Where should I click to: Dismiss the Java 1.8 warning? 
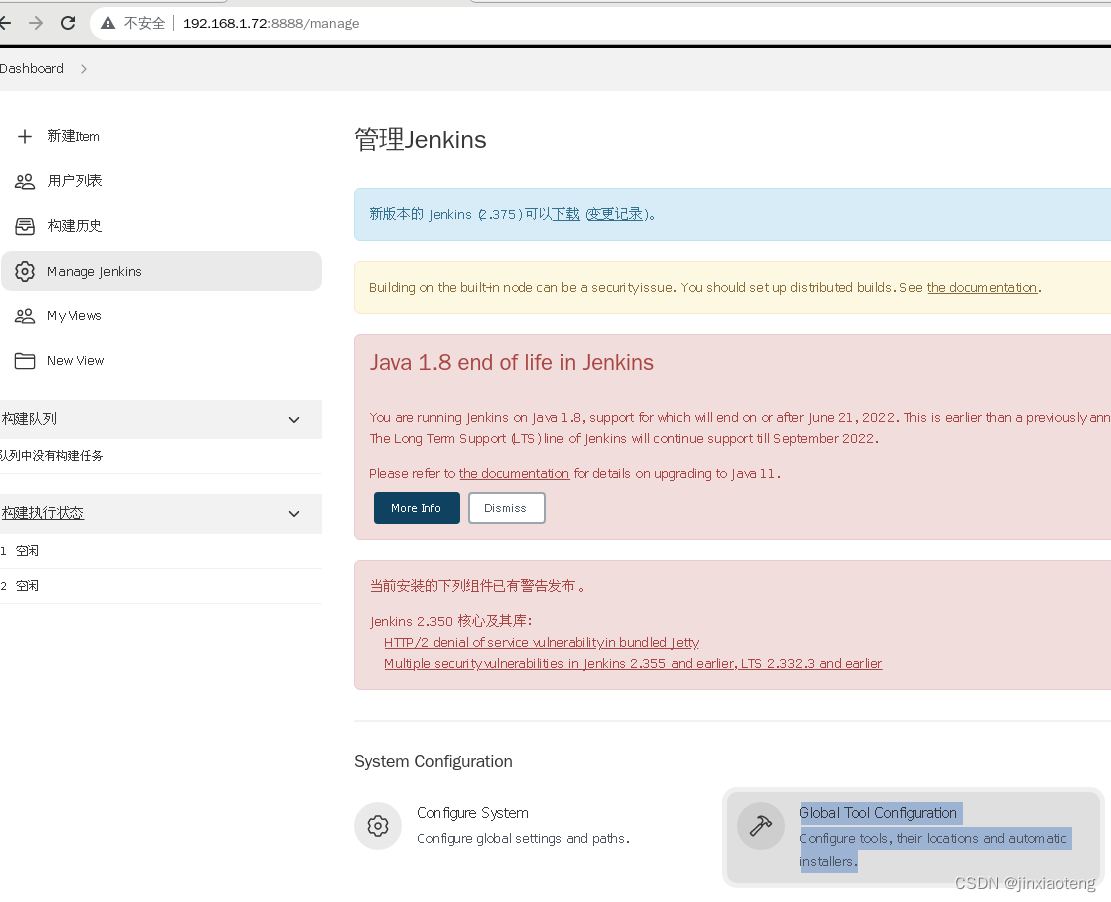(507, 508)
